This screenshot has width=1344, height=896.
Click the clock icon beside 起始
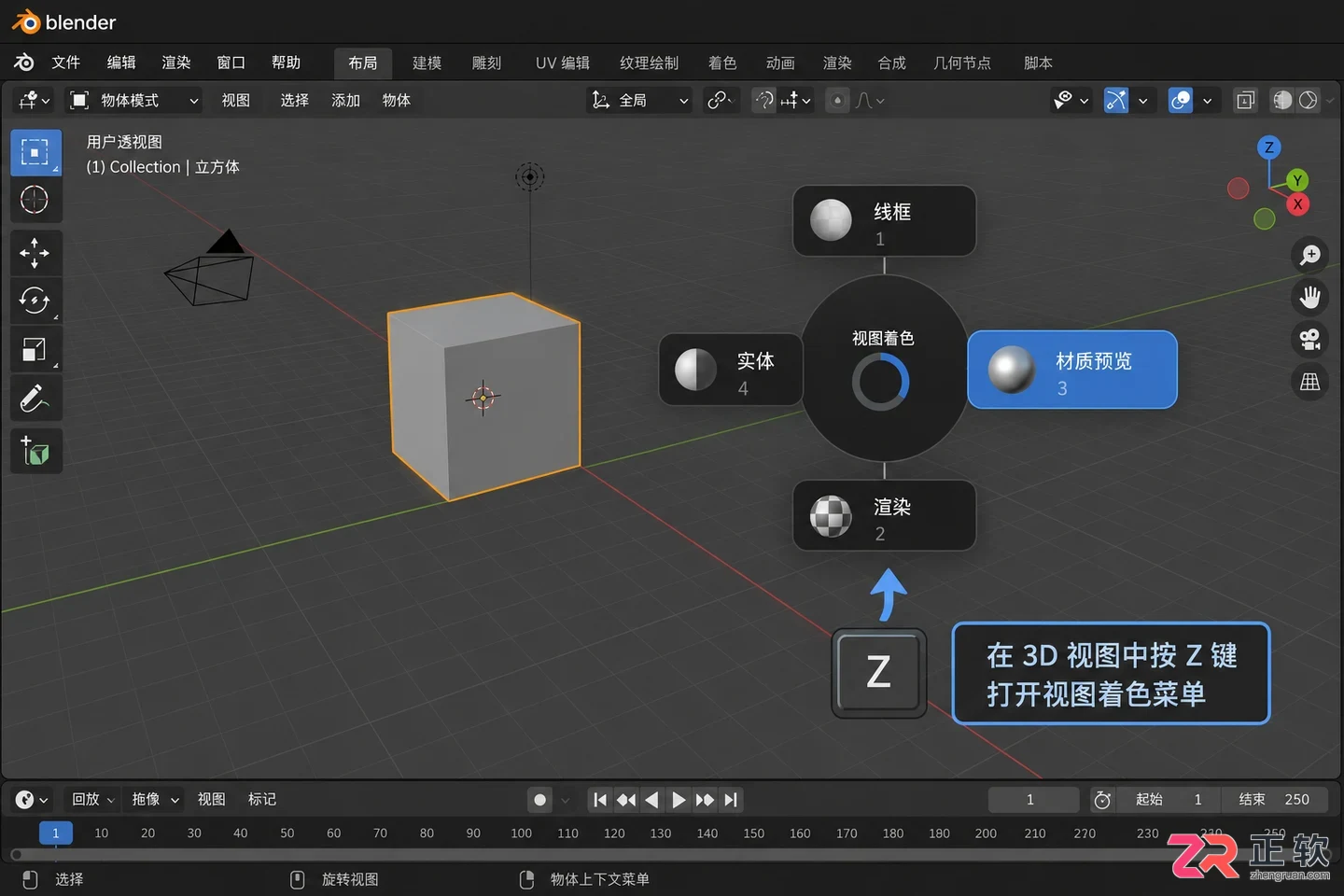click(1102, 800)
